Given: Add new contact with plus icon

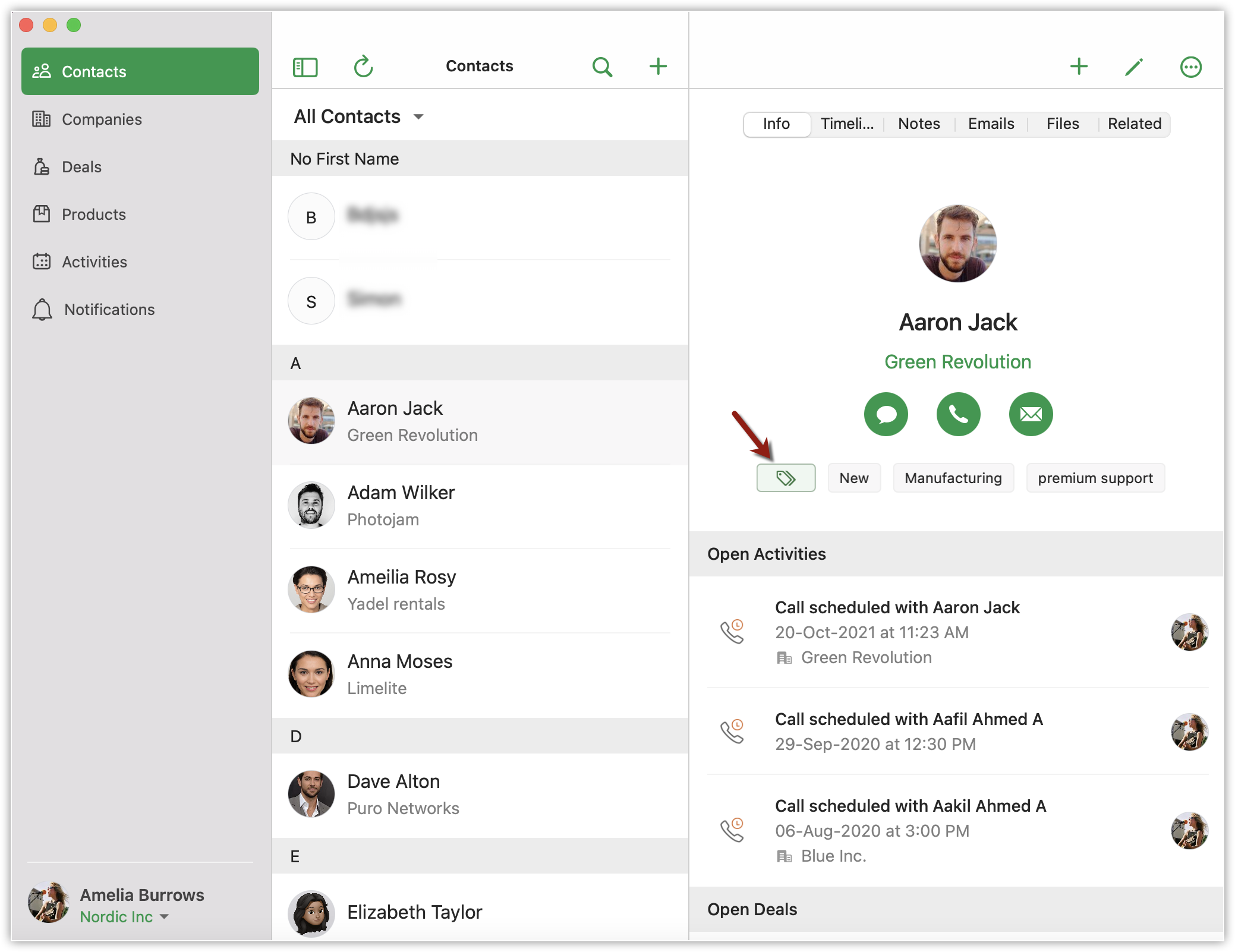Looking at the screenshot, I should [x=658, y=66].
